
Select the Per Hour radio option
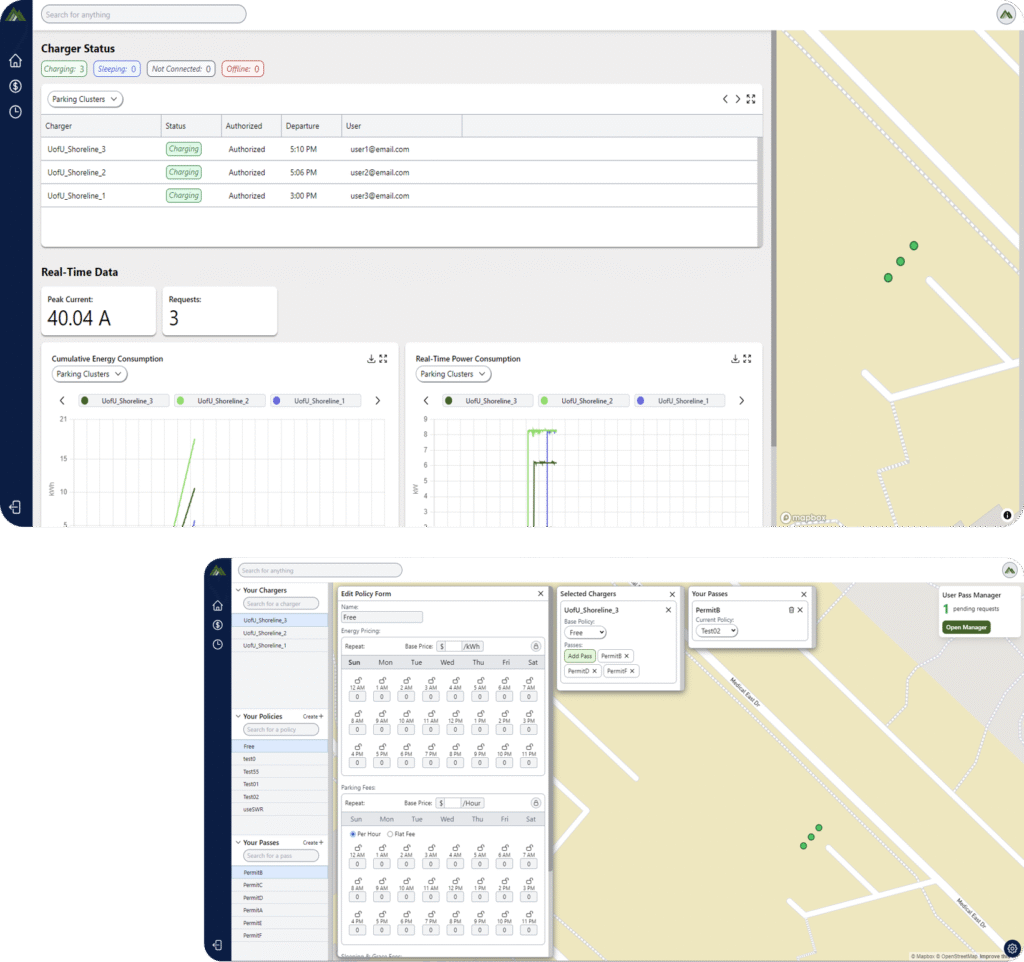point(352,833)
